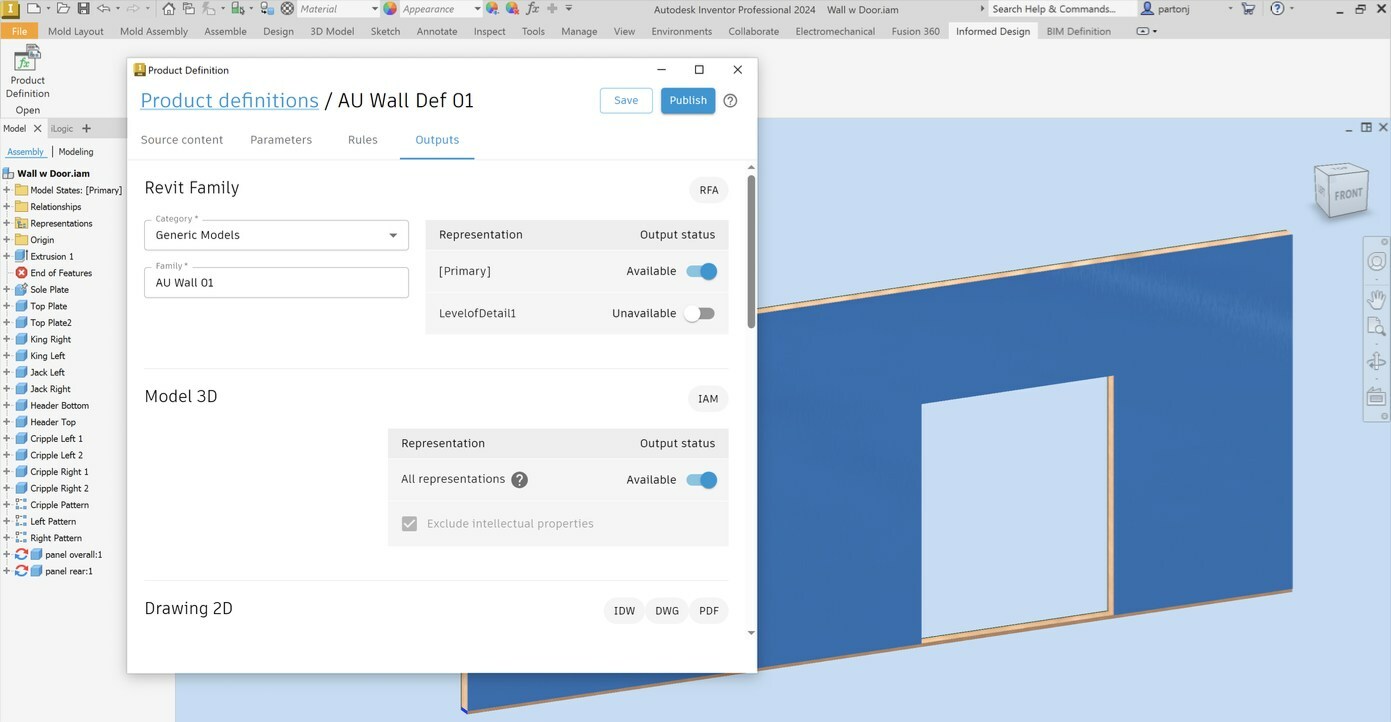
Task: Click the plus icon to add model browser tab
Action: pos(86,128)
